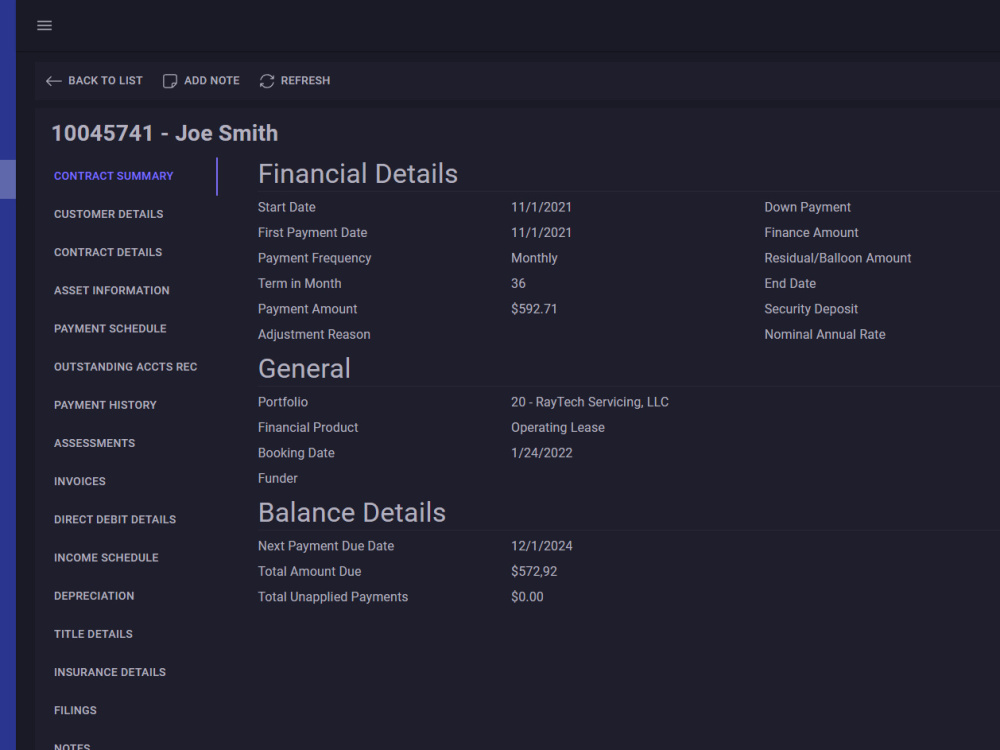Click the booking date 1/24/2022
Viewport: 1000px width, 750px height.
click(x=541, y=453)
